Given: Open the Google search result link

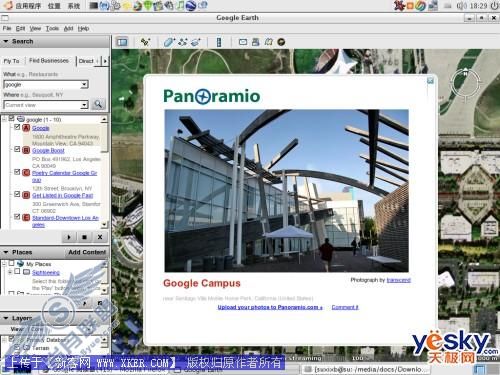Looking at the screenshot, I should pyautogui.click(x=41, y=128).
